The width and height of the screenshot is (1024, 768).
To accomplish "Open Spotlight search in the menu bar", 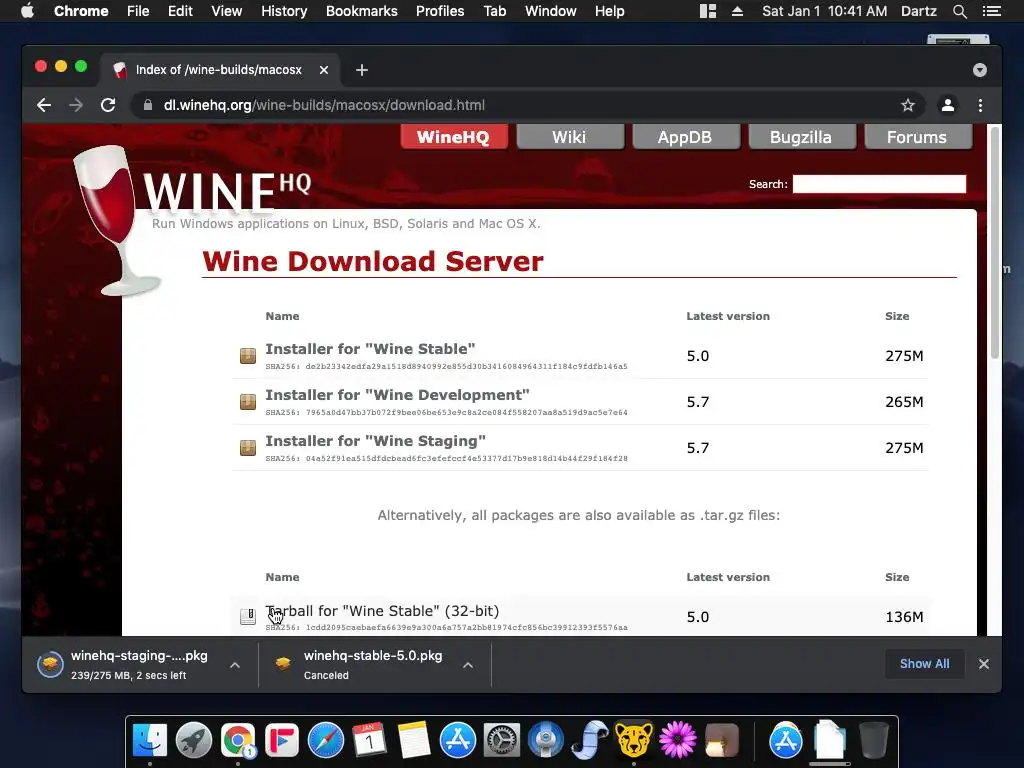I will pos(959,11).
